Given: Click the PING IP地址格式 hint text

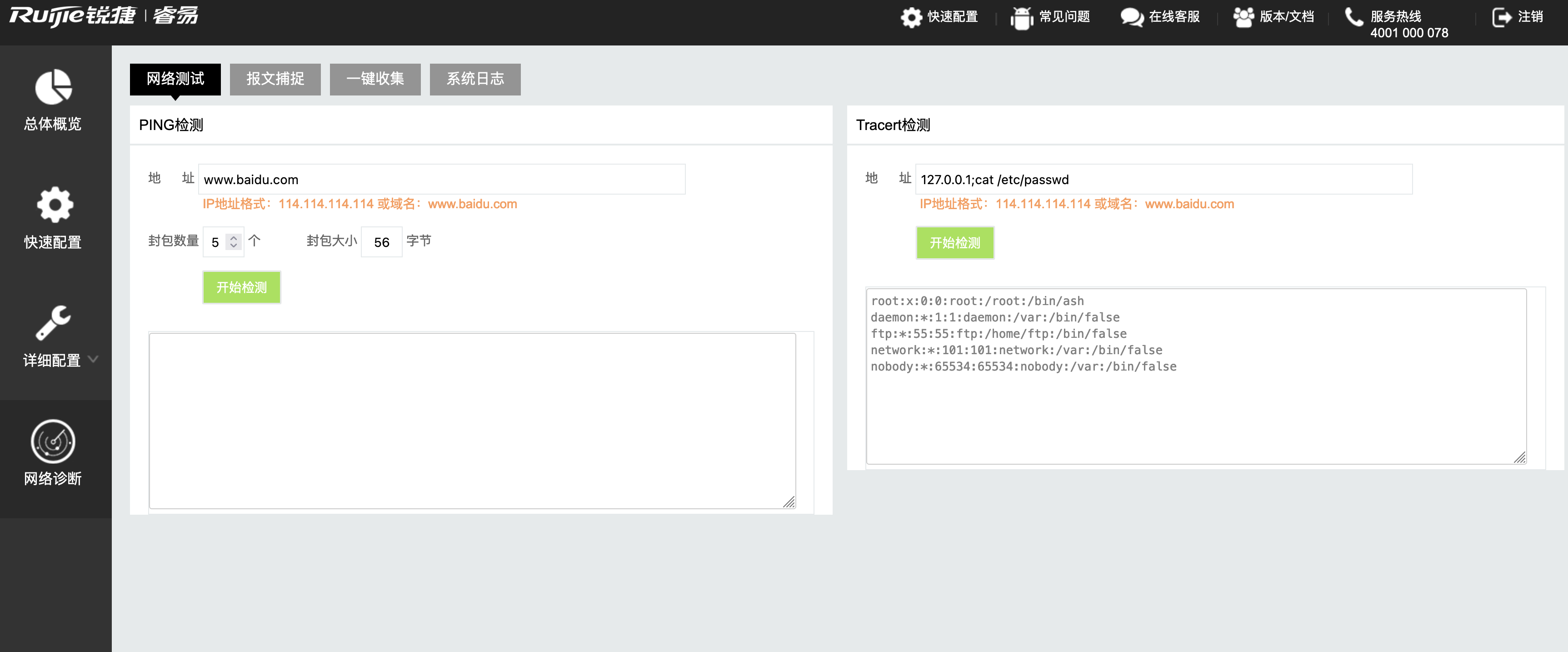Looking at the screenshot, I should click(360, 205).
